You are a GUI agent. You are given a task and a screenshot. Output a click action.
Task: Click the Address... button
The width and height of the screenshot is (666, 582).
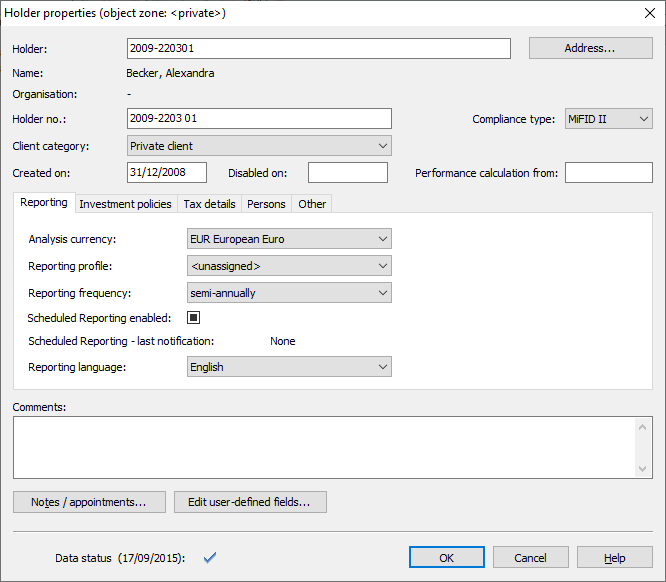[590, 48]
